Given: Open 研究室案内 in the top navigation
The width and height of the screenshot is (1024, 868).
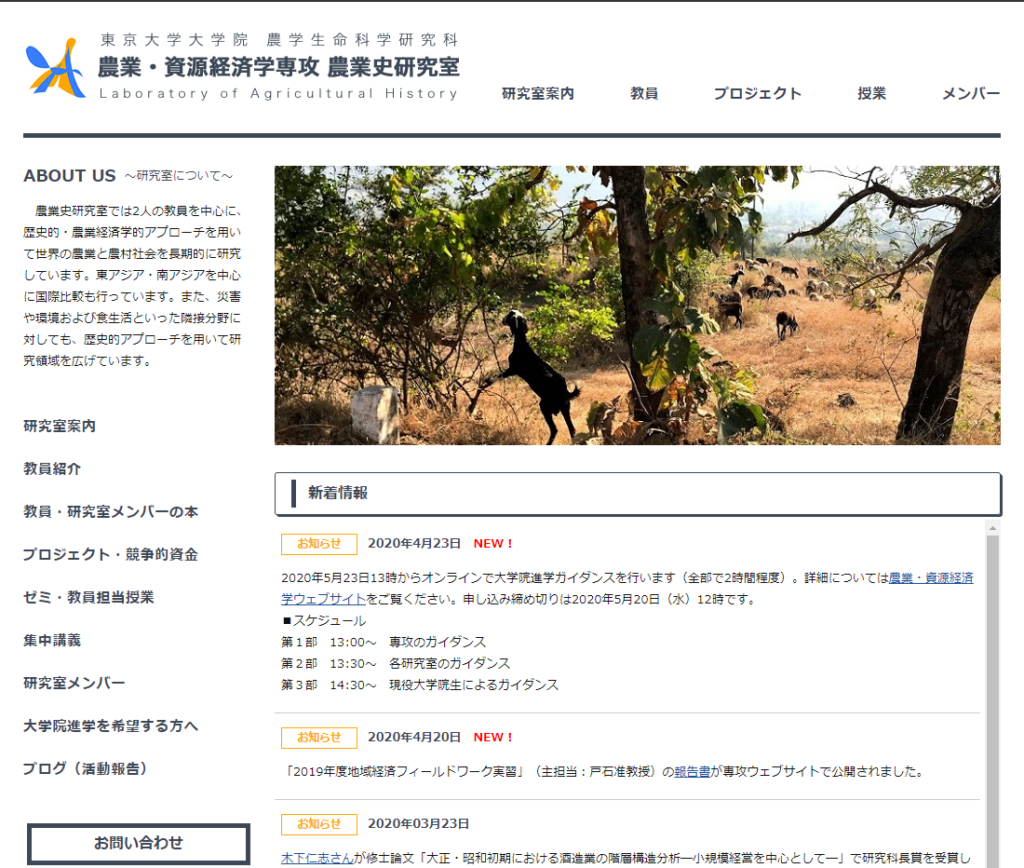Looking at the screenshot, I should pyautogui.click(x=537, y=93).
